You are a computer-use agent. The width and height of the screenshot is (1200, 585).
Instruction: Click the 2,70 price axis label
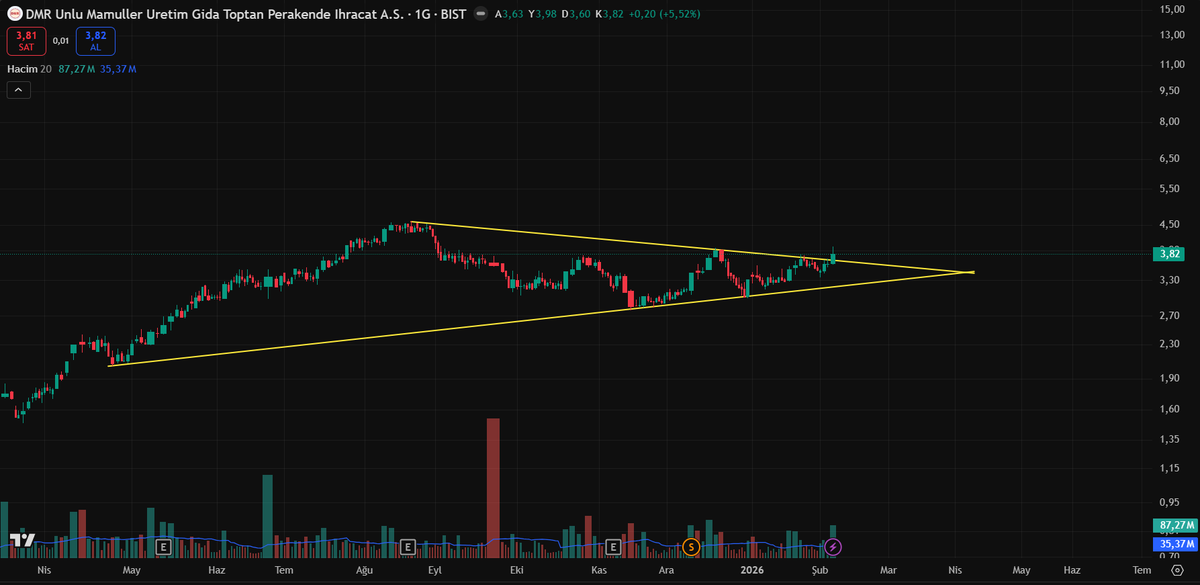coord(1171,316)
